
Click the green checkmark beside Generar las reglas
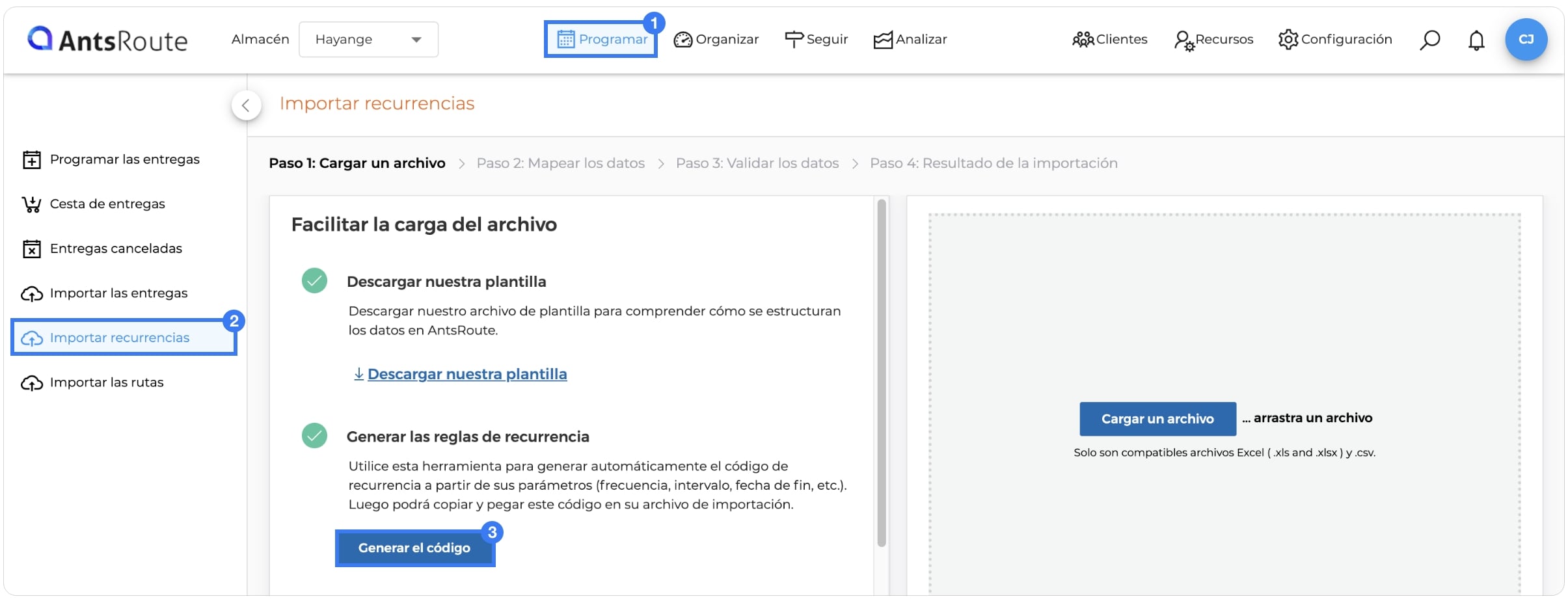tap(314, 436)
